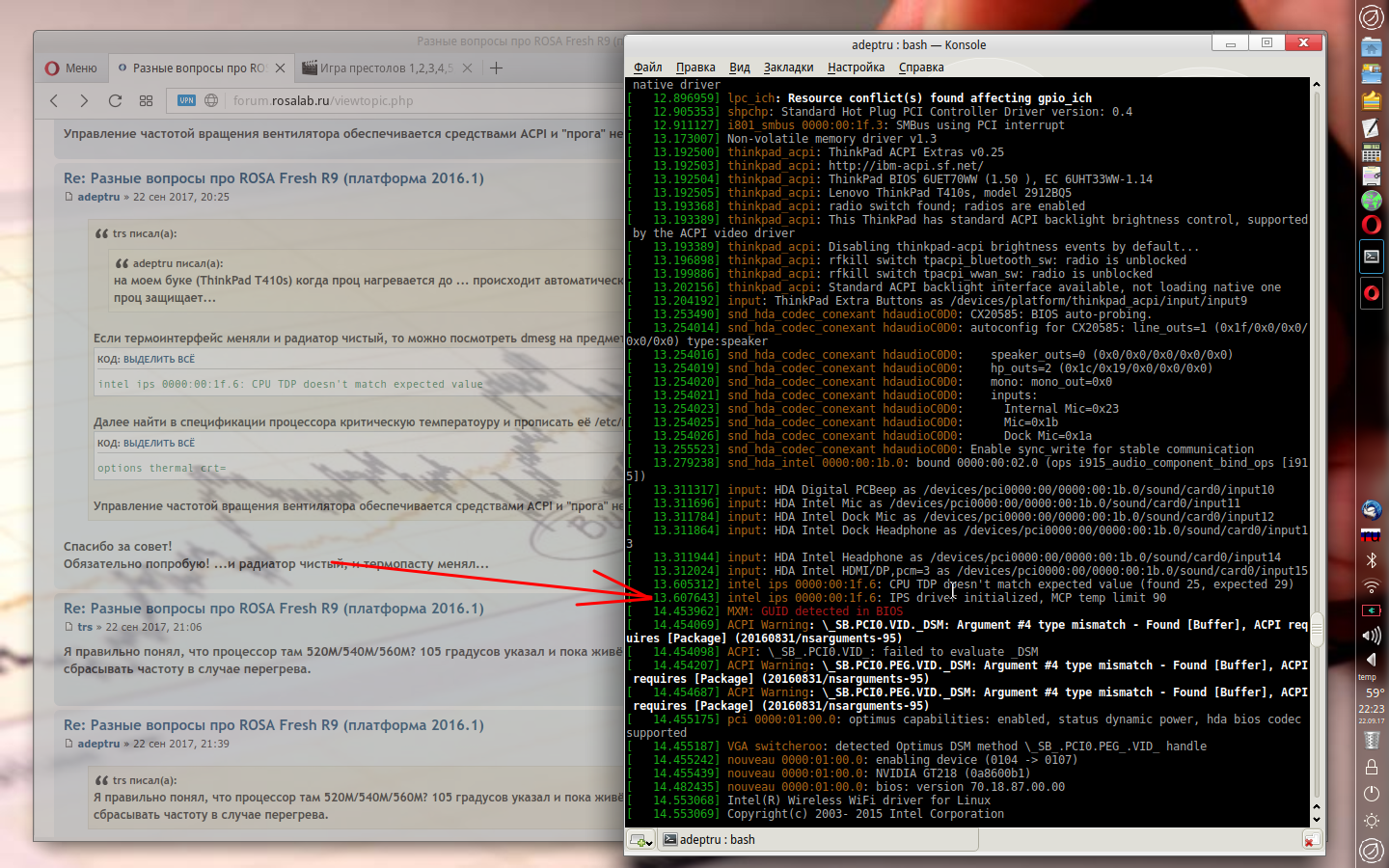Open the trs author profile link
Viewport: 1389px width, 868px height.
(x=85, y=627)
